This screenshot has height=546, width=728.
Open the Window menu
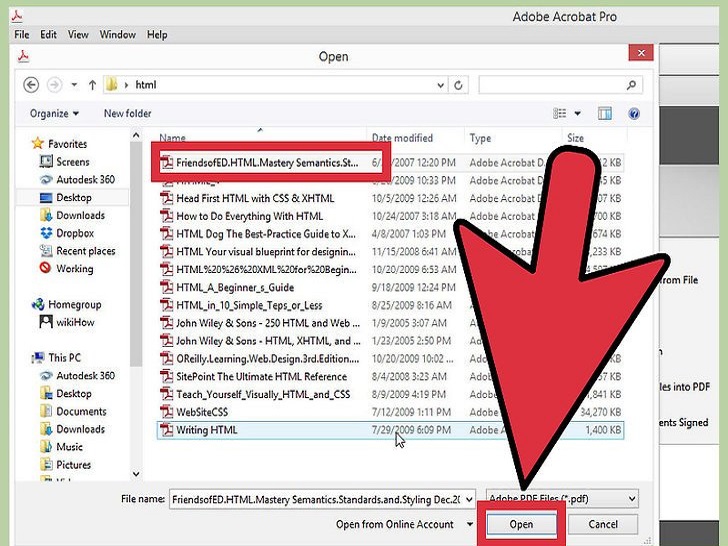click(117, 35)
